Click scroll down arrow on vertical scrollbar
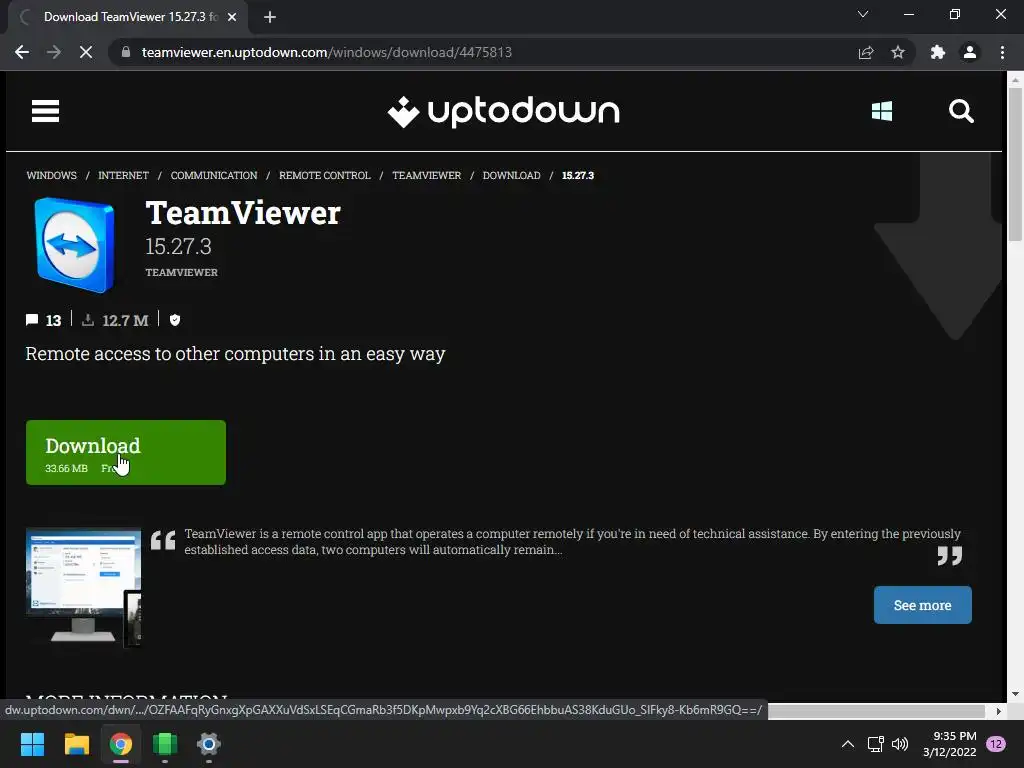This screenshot has width=1024, height=768. point(1015,694)
